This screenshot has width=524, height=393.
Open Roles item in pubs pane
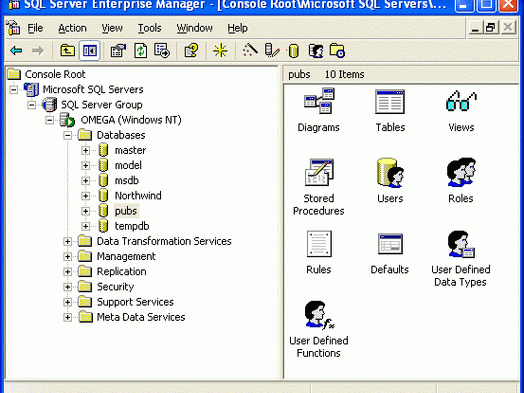point(461,181)
